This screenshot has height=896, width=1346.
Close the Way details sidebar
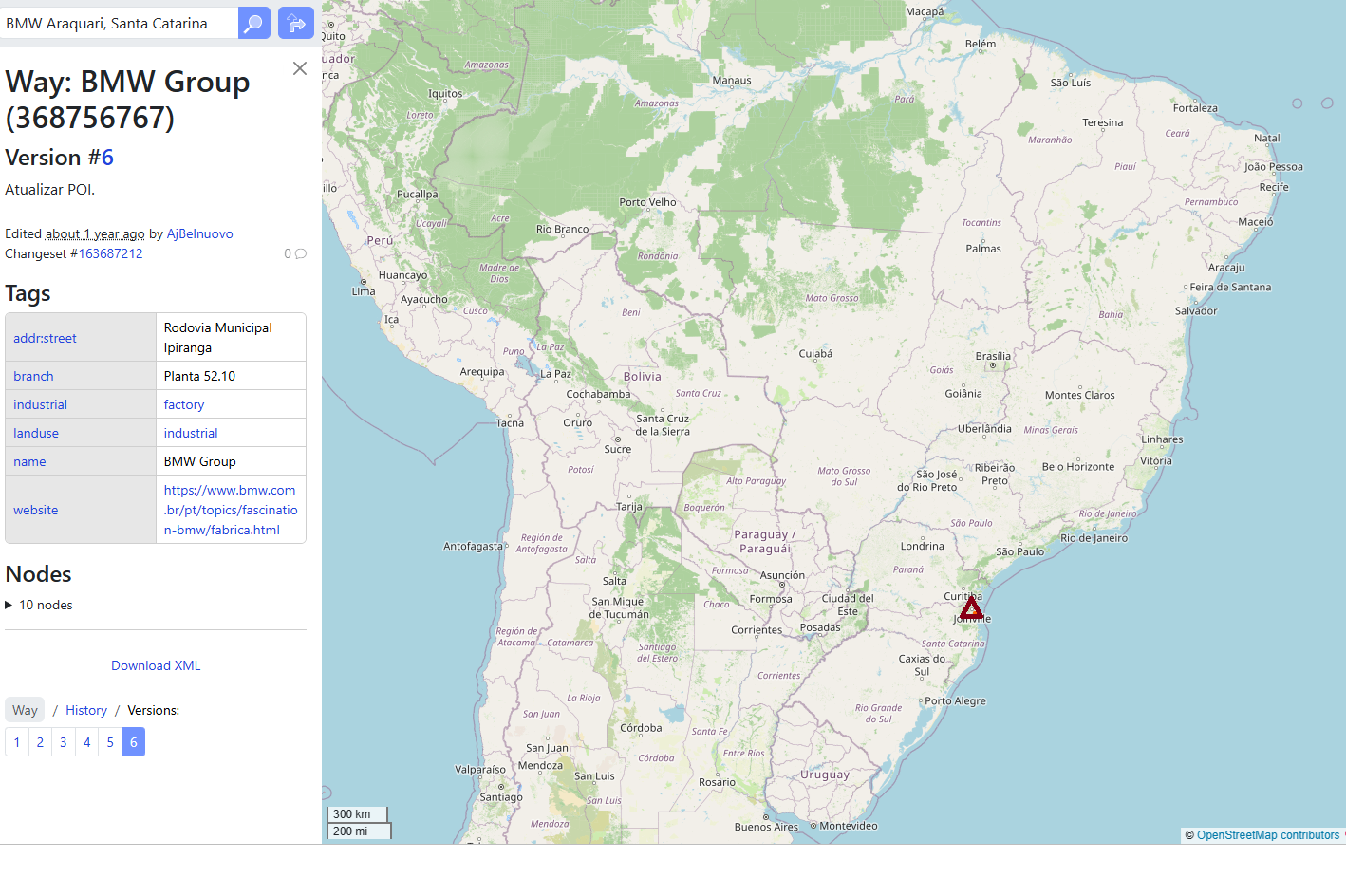(300, 68)
